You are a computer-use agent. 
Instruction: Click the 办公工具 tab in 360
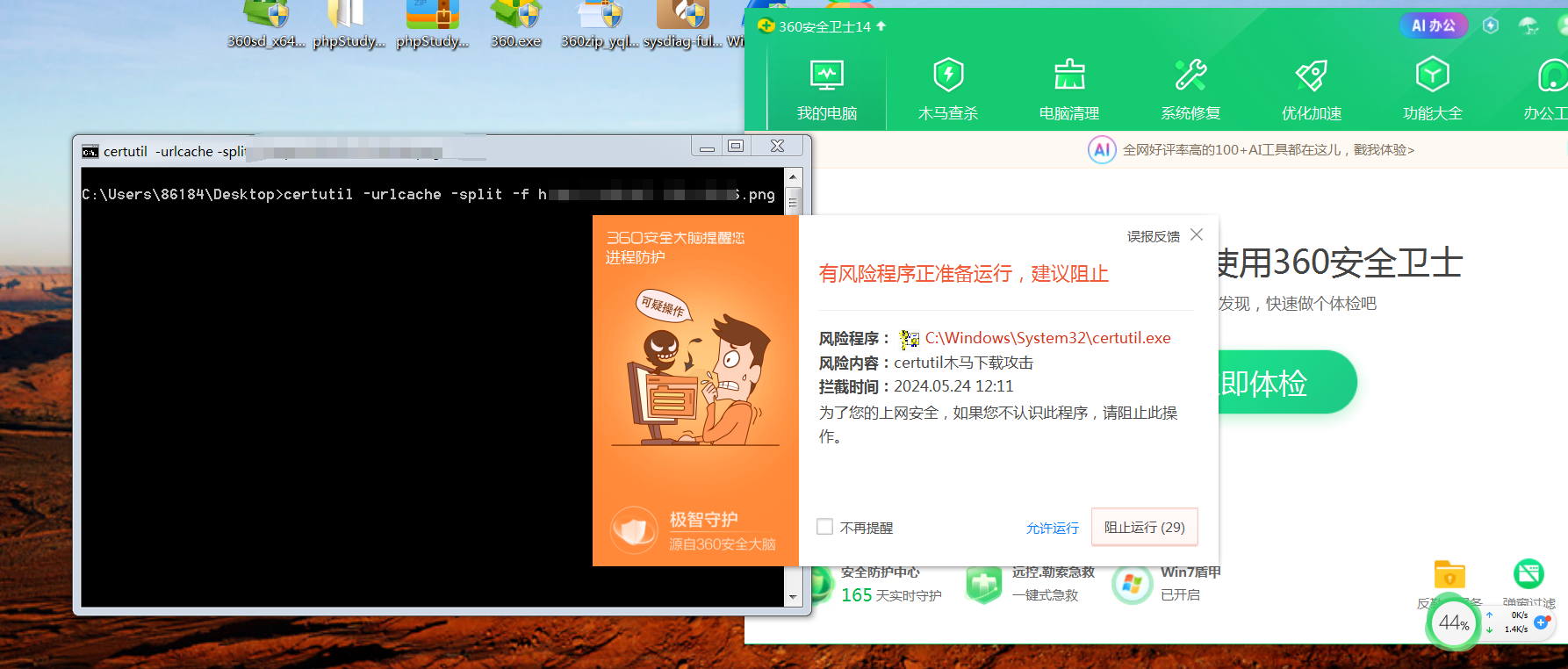[x=1545, y=90]
